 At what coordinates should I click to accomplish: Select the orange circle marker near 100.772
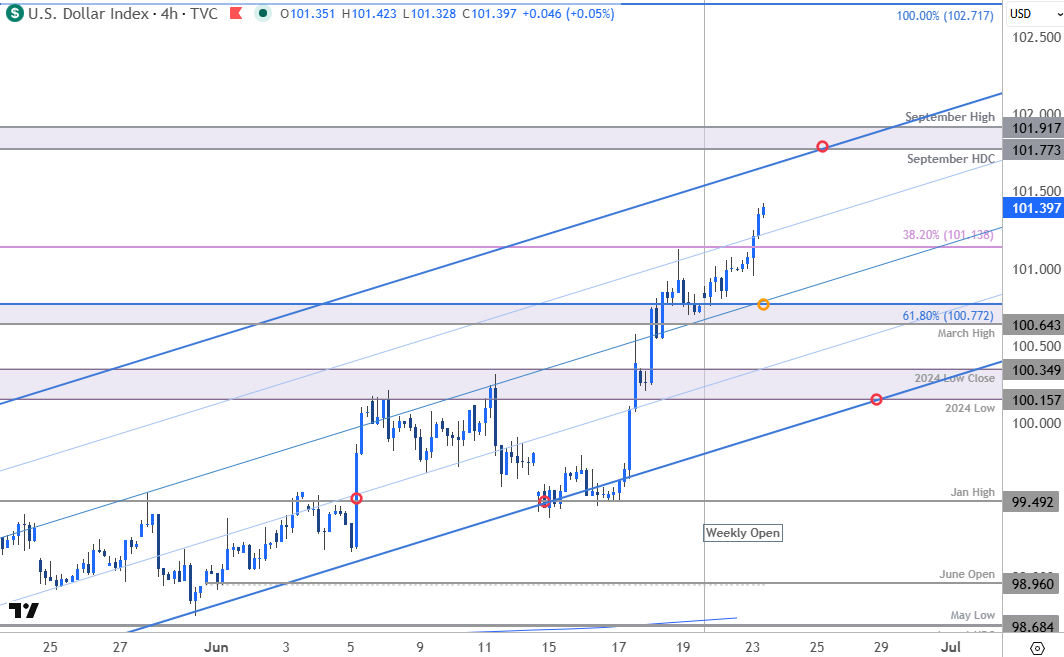[x=763, y=304]
